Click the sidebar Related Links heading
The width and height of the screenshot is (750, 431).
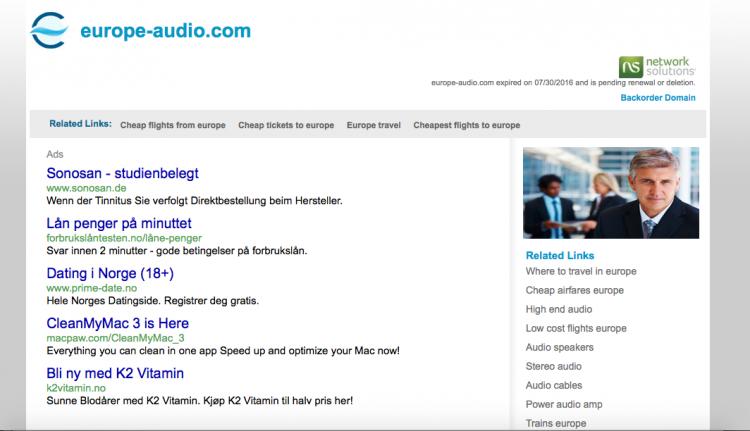coord(560,255)
